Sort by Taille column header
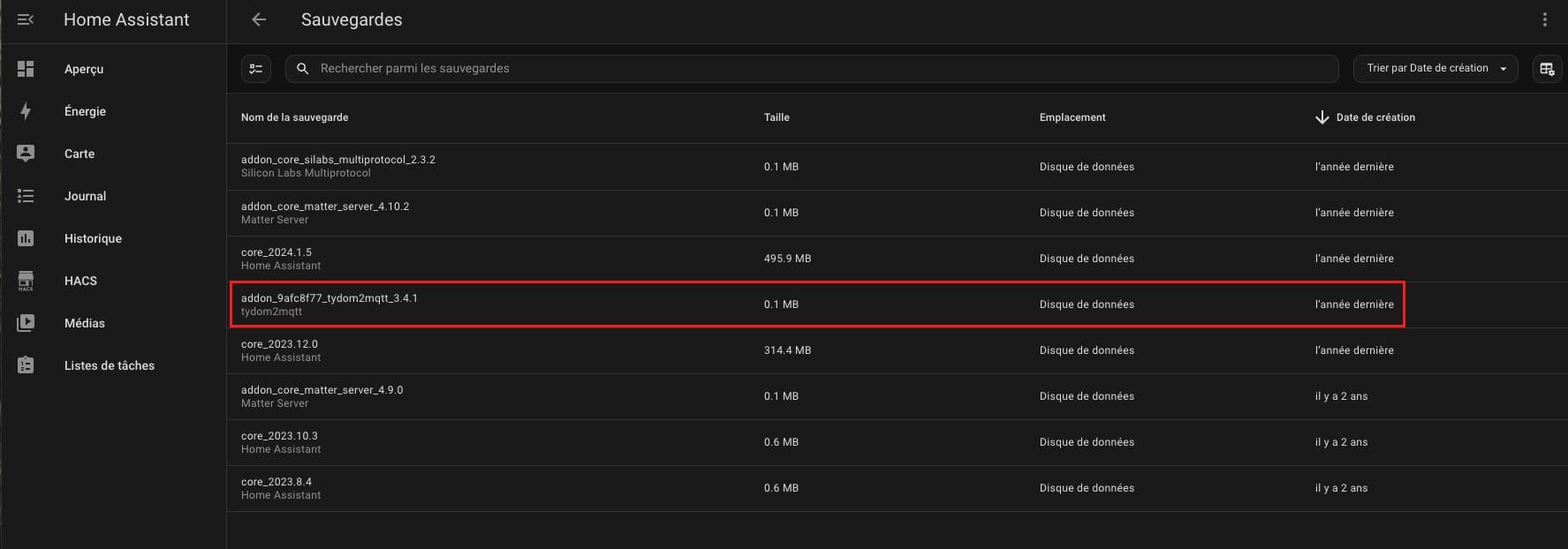Screen dimensions: 1568x549 pyautogui.click(x=776, y=117)
